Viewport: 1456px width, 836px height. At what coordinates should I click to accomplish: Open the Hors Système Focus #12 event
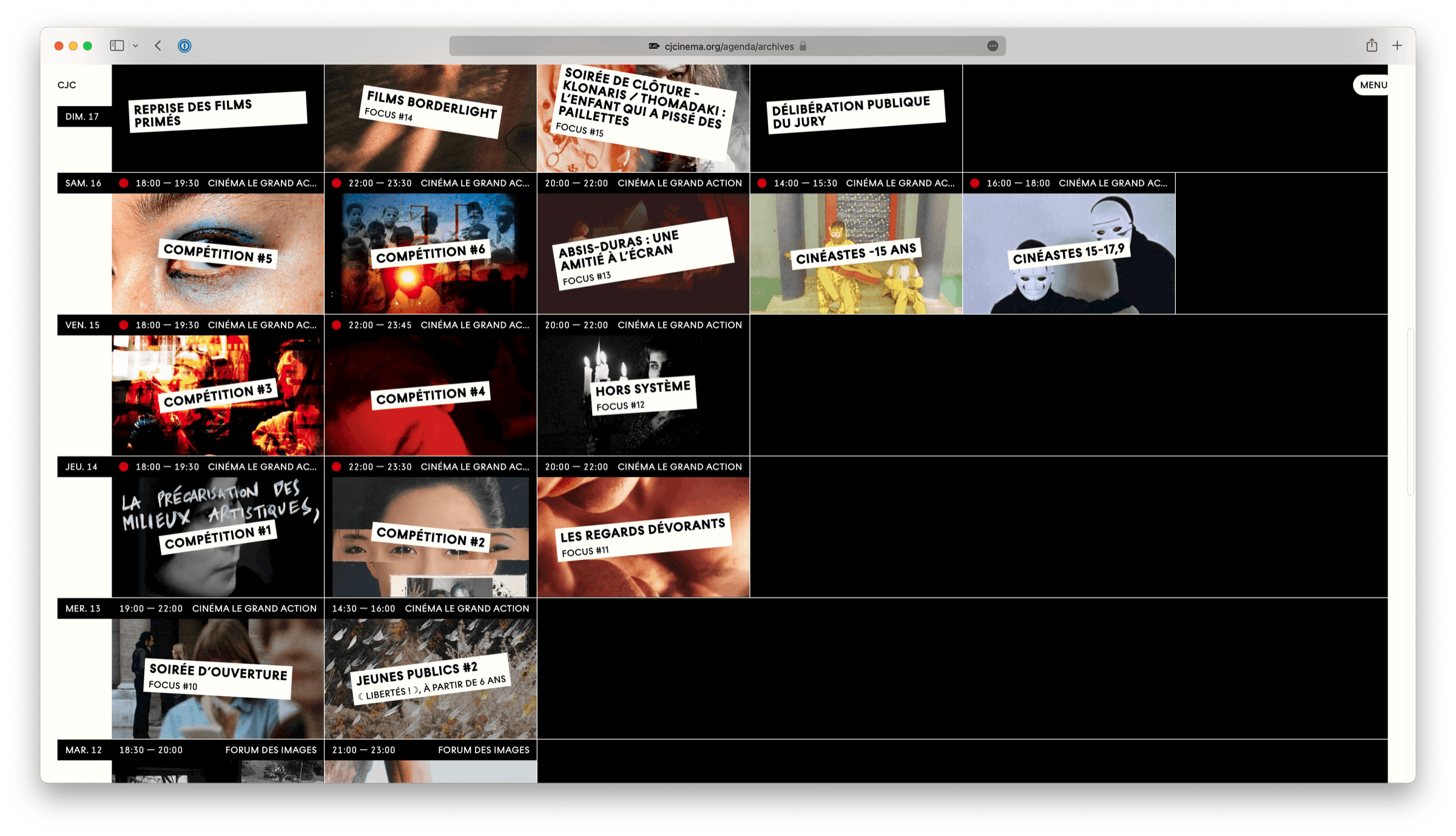(643, 394)
